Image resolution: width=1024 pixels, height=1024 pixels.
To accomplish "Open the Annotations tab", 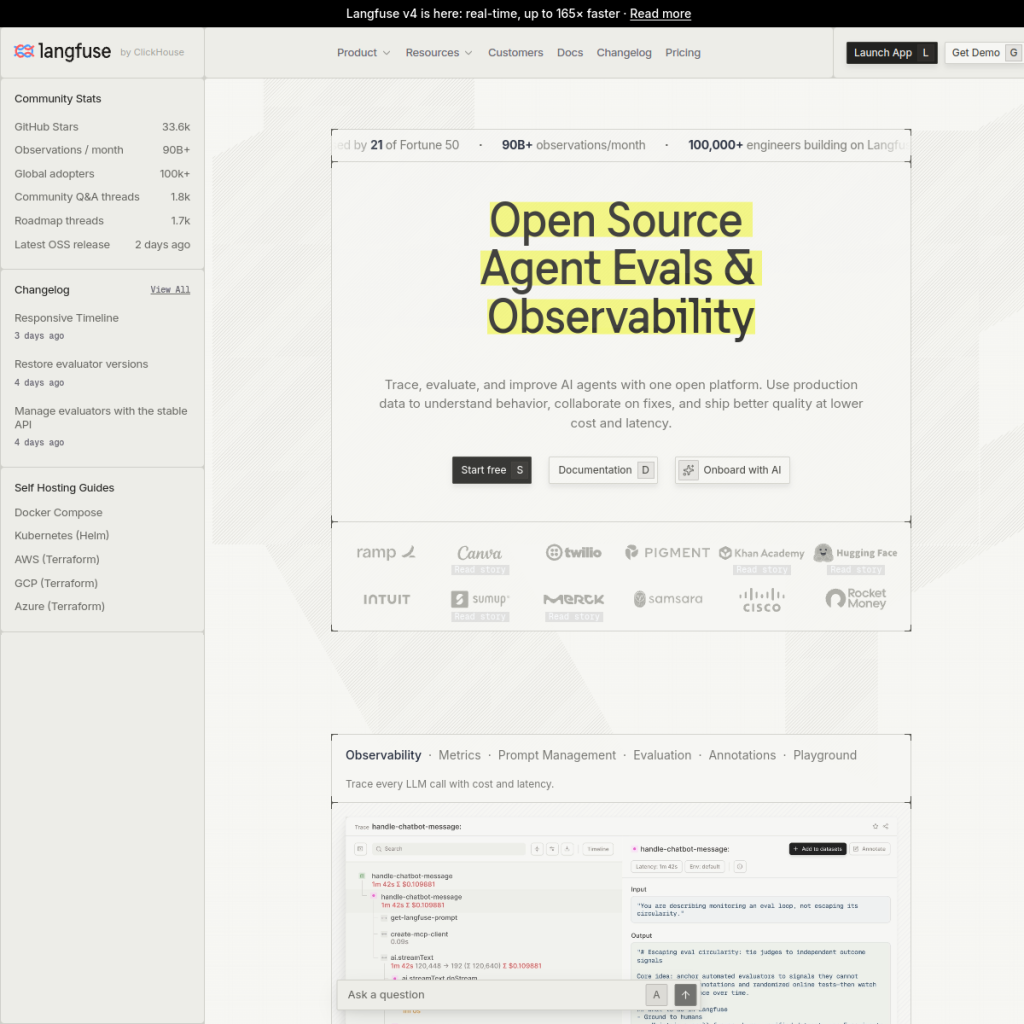I will (x=742, y=755).
